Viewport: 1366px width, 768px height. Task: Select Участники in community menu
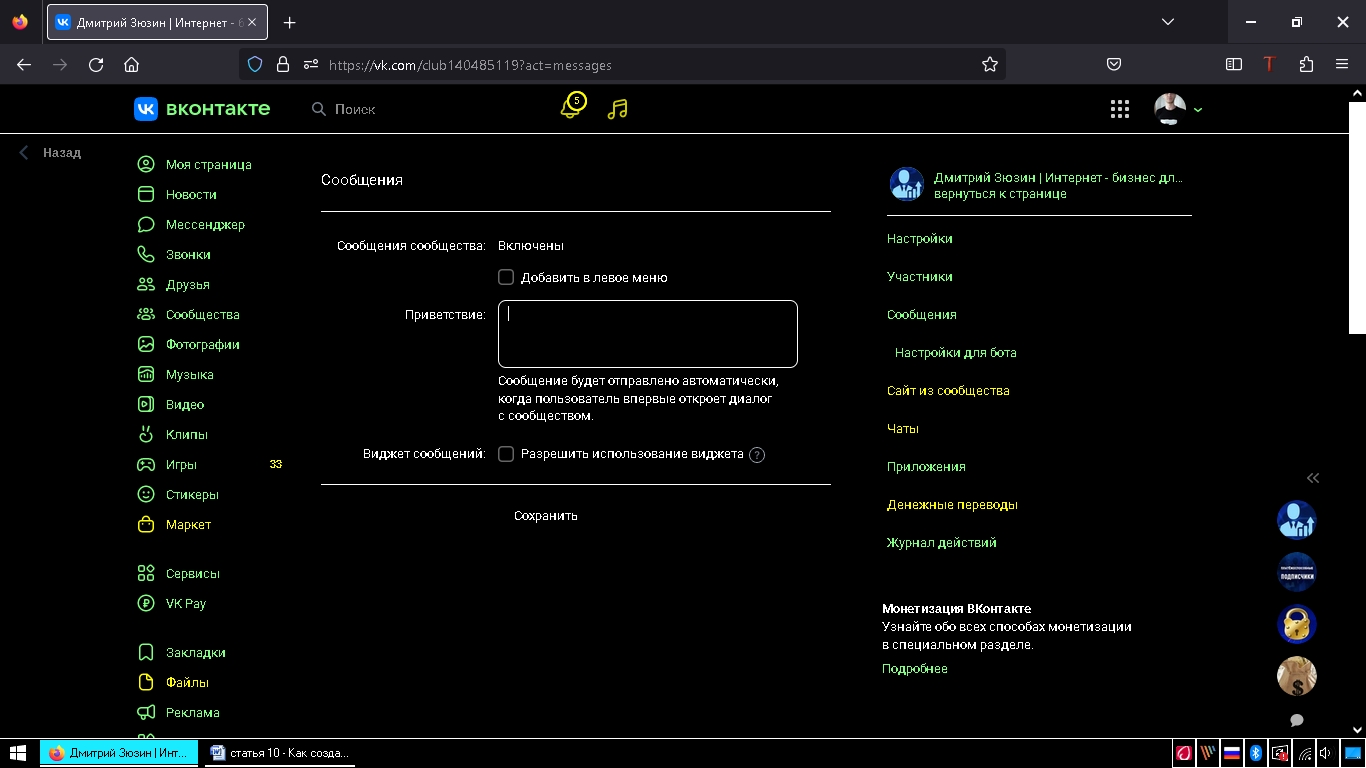pyautogui.click(x=920, y=277)
